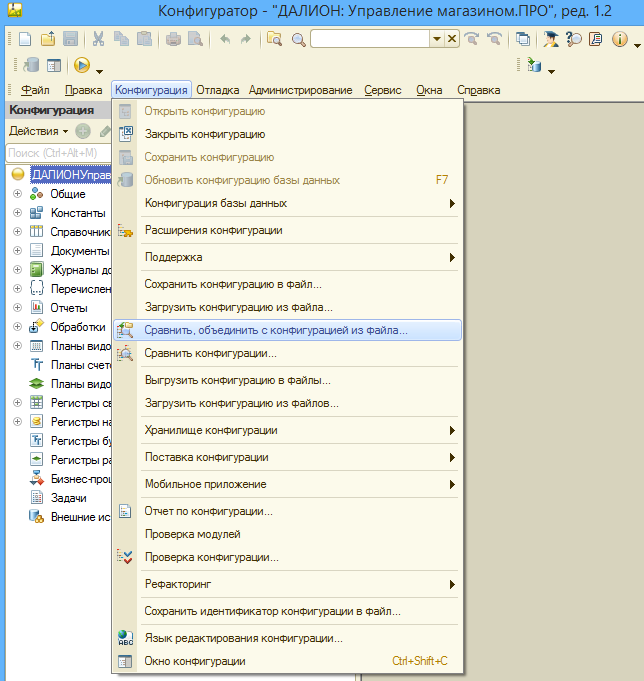Expand the Справочники tree node
The height and width of the screenshot is (681, 644).
(x=17, y=231)
